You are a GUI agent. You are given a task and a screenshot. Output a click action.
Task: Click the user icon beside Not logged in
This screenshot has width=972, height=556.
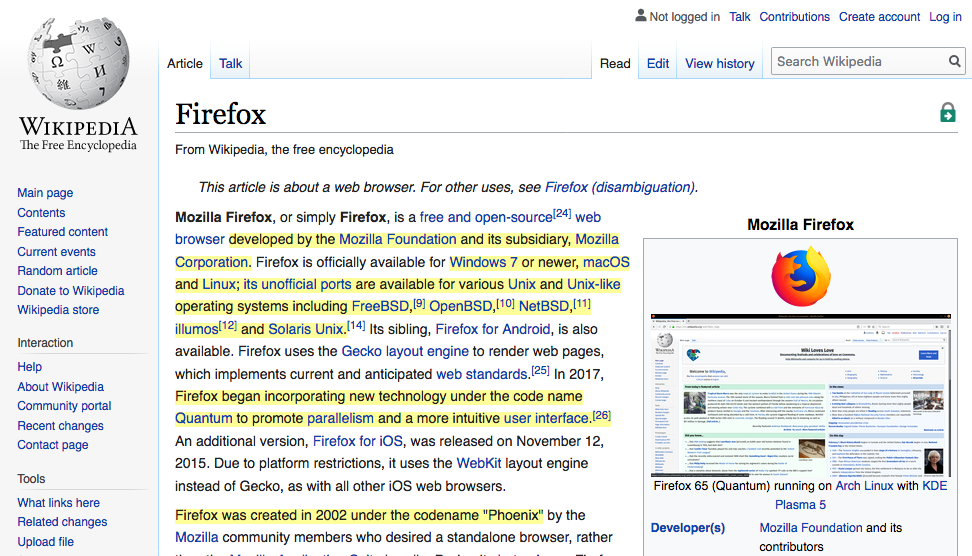640,16
